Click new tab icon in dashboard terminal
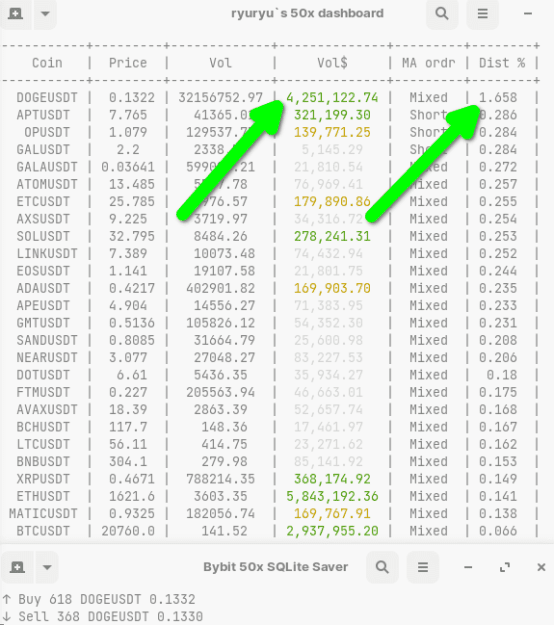This screenshot has height=625, width=554. click(15, 14)
